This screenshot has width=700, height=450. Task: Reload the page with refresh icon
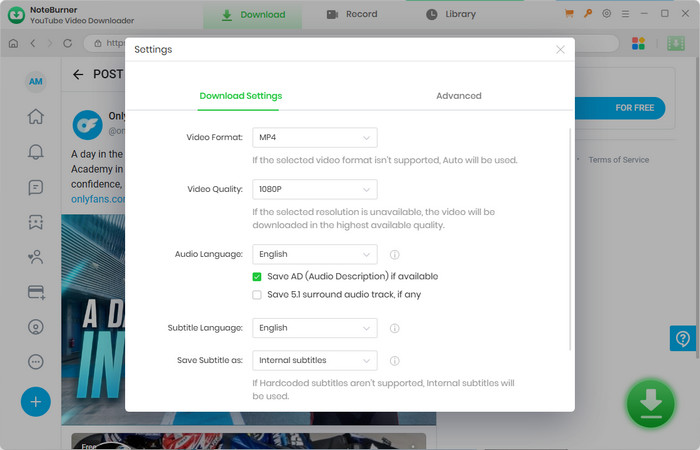(x=67, y=43)
